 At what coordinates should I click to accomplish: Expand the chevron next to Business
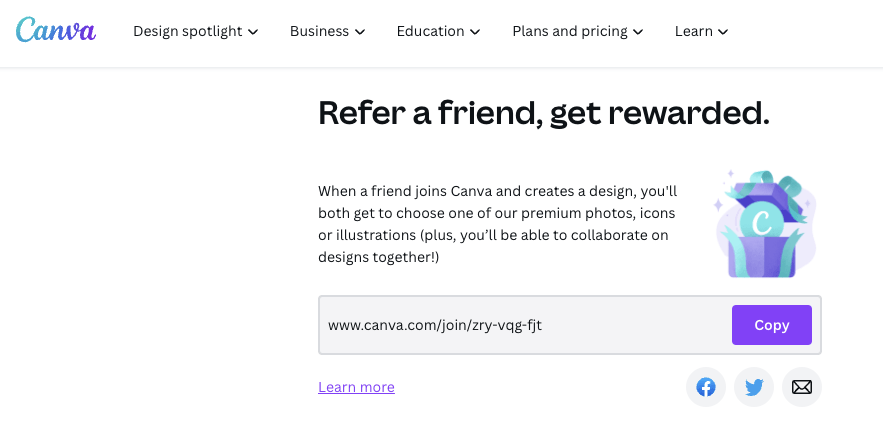pyautogui.click(x=359, y=32)
